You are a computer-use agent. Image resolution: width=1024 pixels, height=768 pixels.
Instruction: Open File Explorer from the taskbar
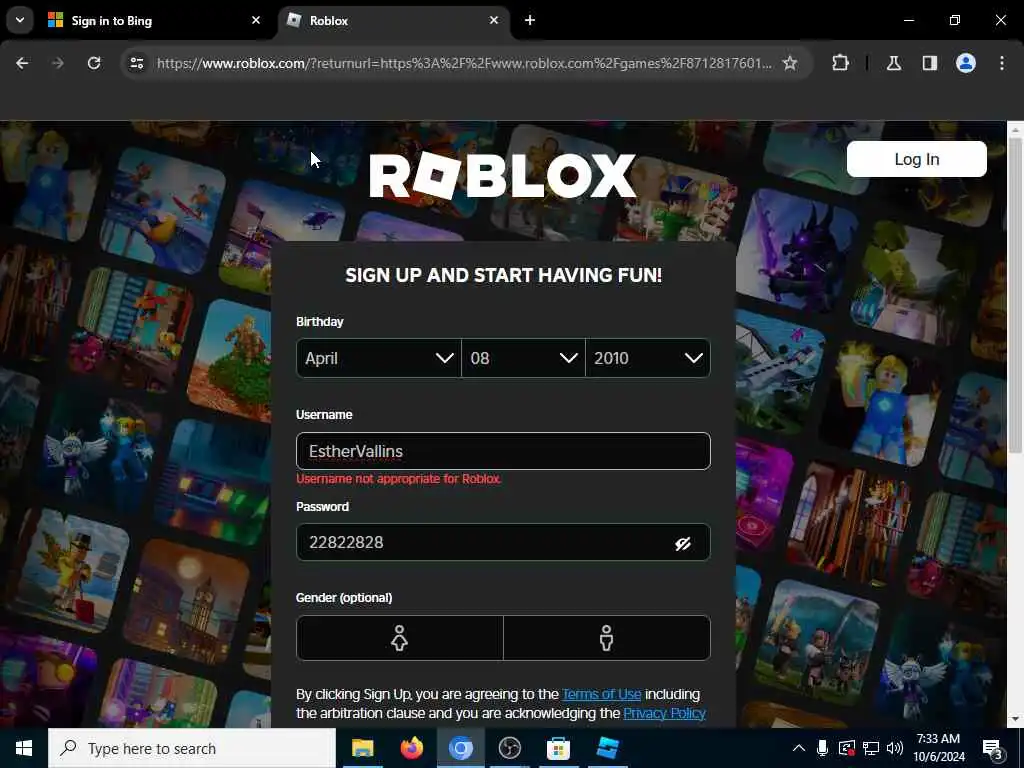[x=362, y=748]
